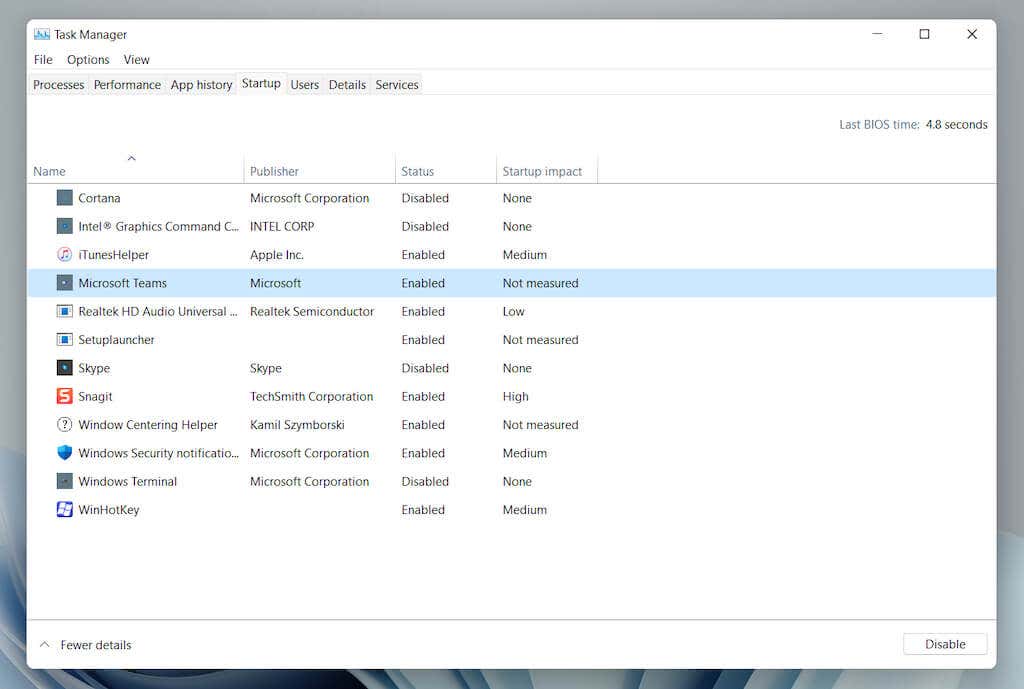Viewport: 1024px width, 689px height.
Task: Select the Skype startup icon
Action: (65, 368)
